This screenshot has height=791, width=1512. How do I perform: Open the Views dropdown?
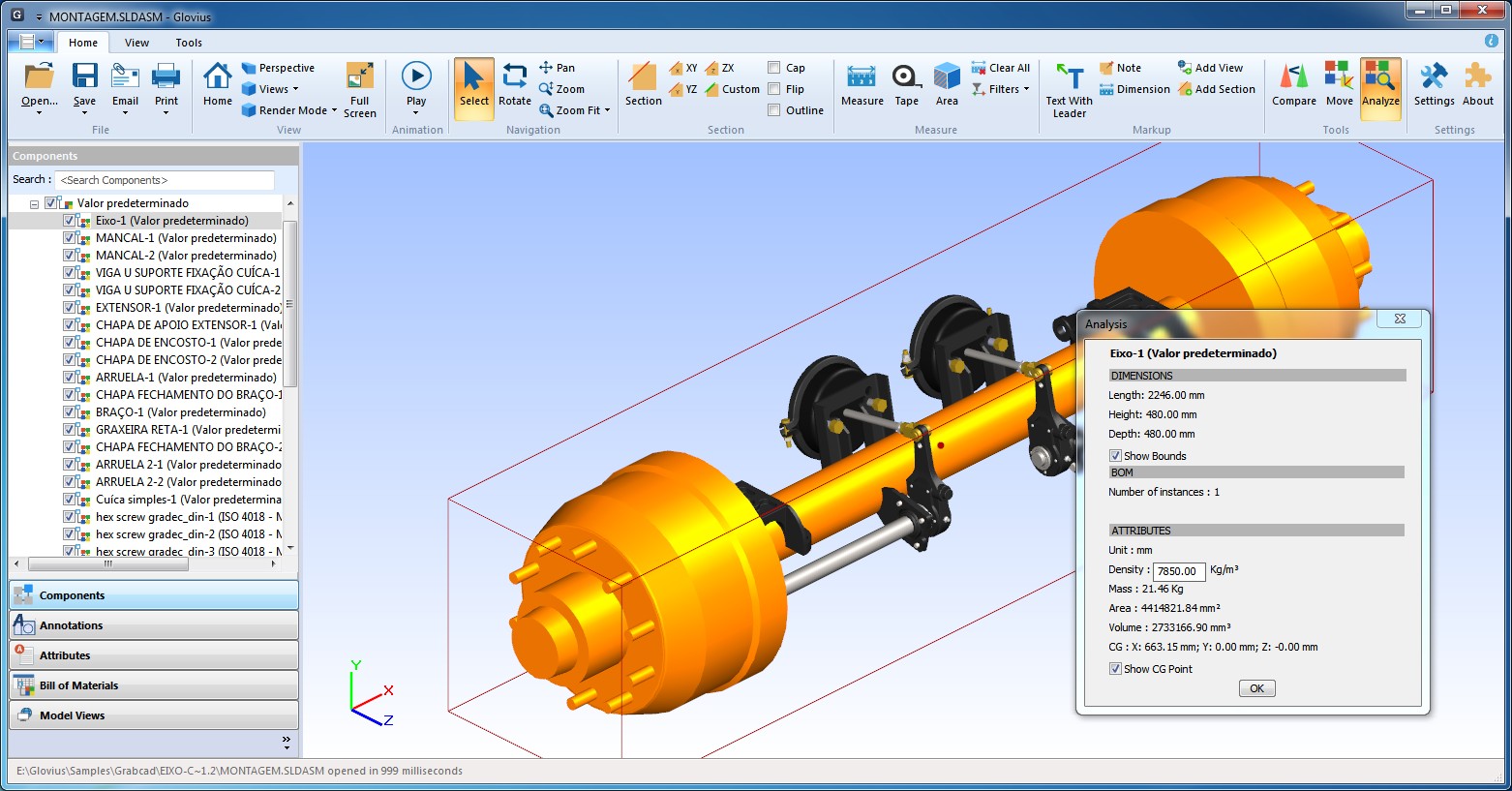(270, 89)
